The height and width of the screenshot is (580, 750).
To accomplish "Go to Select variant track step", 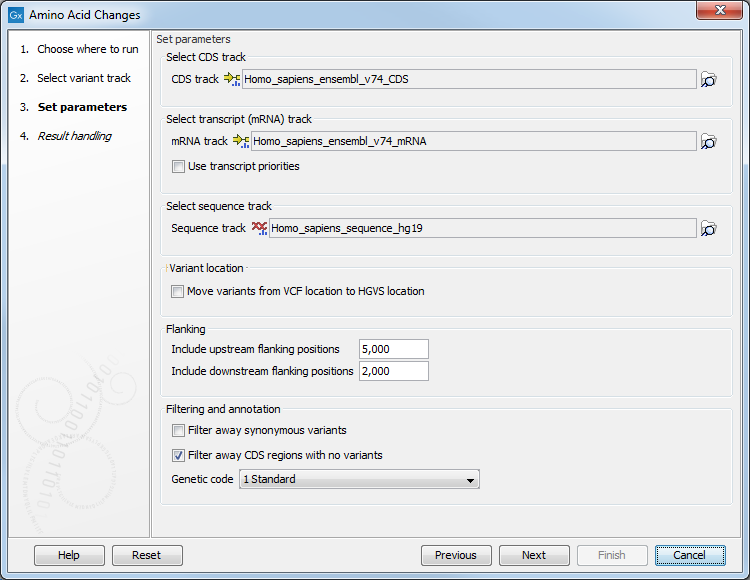I will click(84, 78).
